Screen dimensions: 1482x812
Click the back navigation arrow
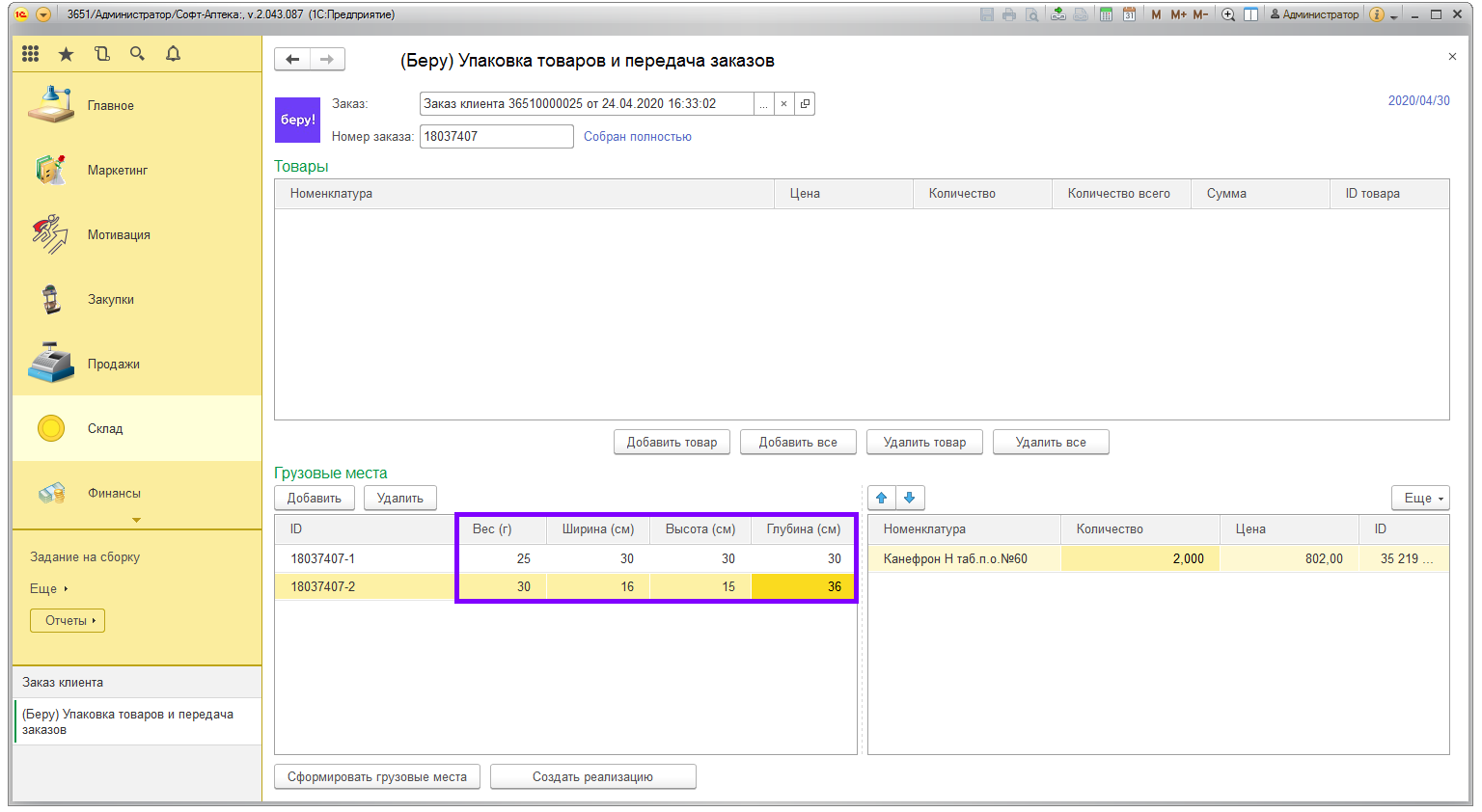pos(292,60)
